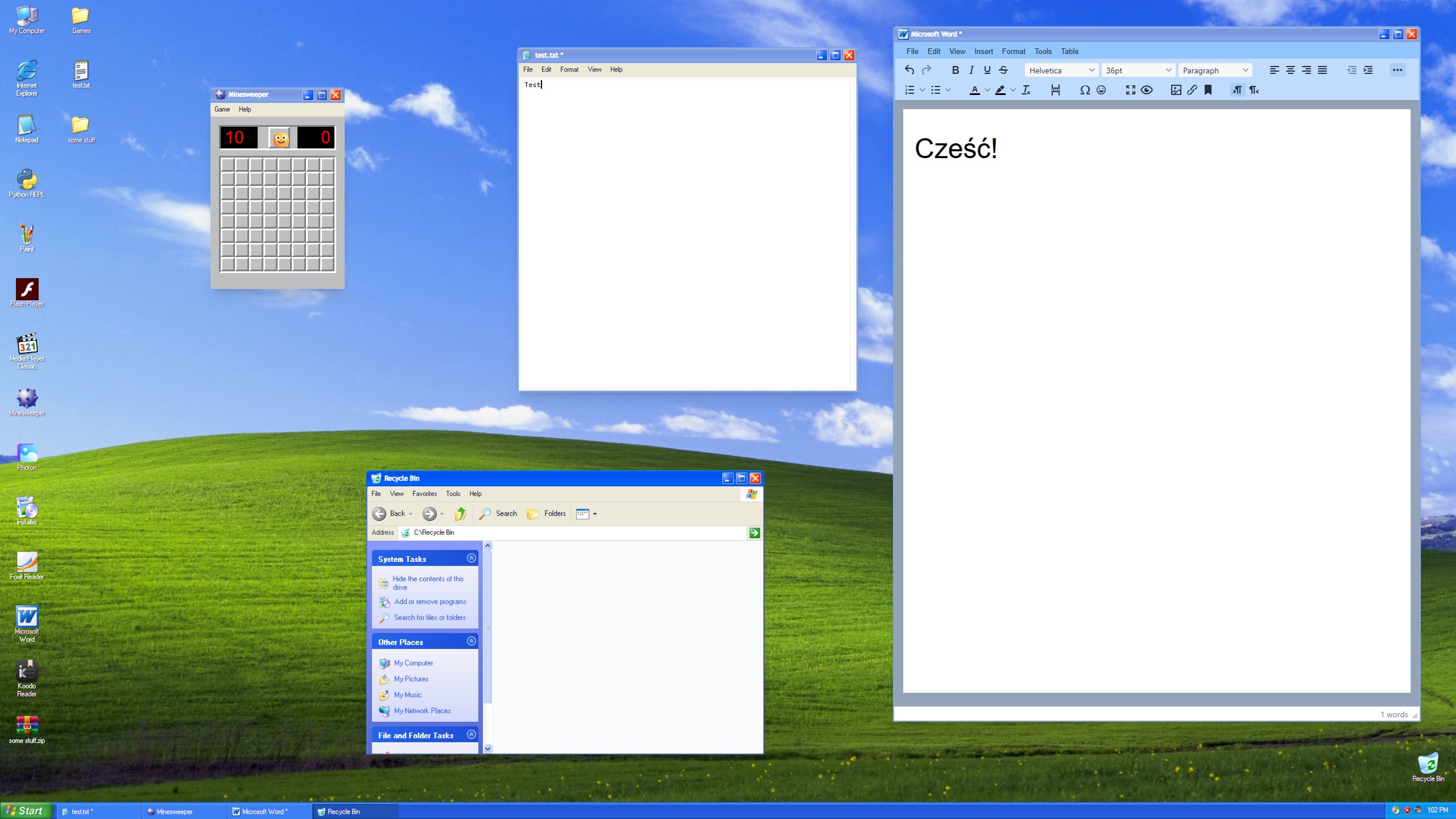Image resolution: width=1456 pixels, height=819 pixels.
Task: Insert a page break in Word
Action: 1056,90
